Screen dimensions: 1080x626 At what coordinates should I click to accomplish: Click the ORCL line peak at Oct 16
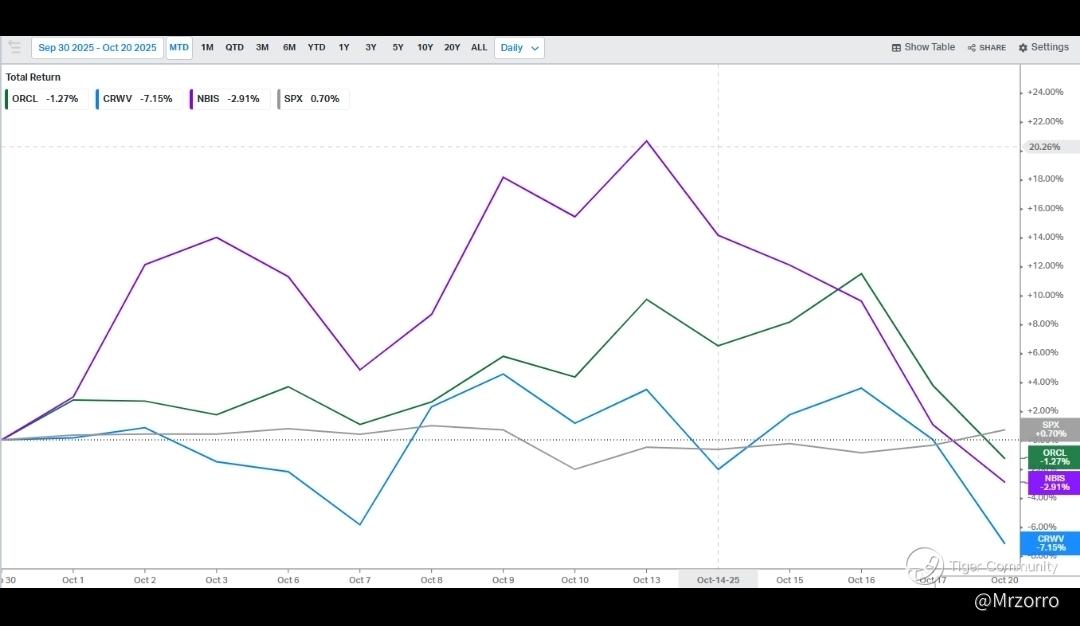click(x=861, y=274)
